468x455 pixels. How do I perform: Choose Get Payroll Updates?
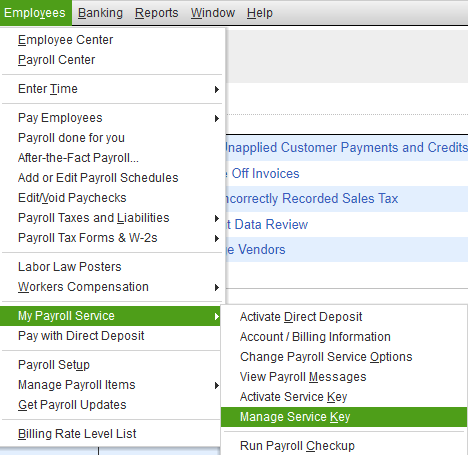(111, 405)
